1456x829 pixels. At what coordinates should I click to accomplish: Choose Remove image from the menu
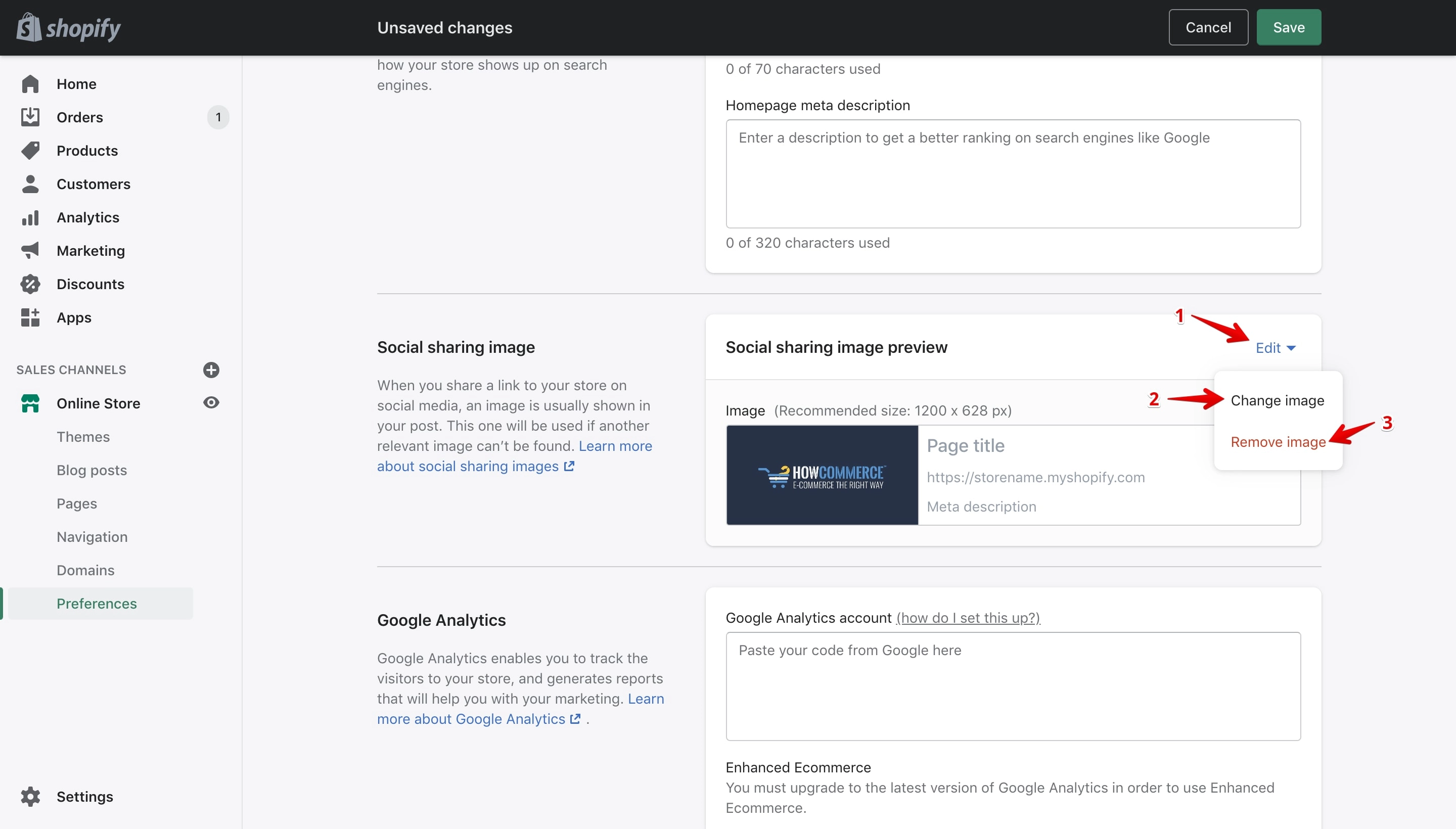[1279, 442]
